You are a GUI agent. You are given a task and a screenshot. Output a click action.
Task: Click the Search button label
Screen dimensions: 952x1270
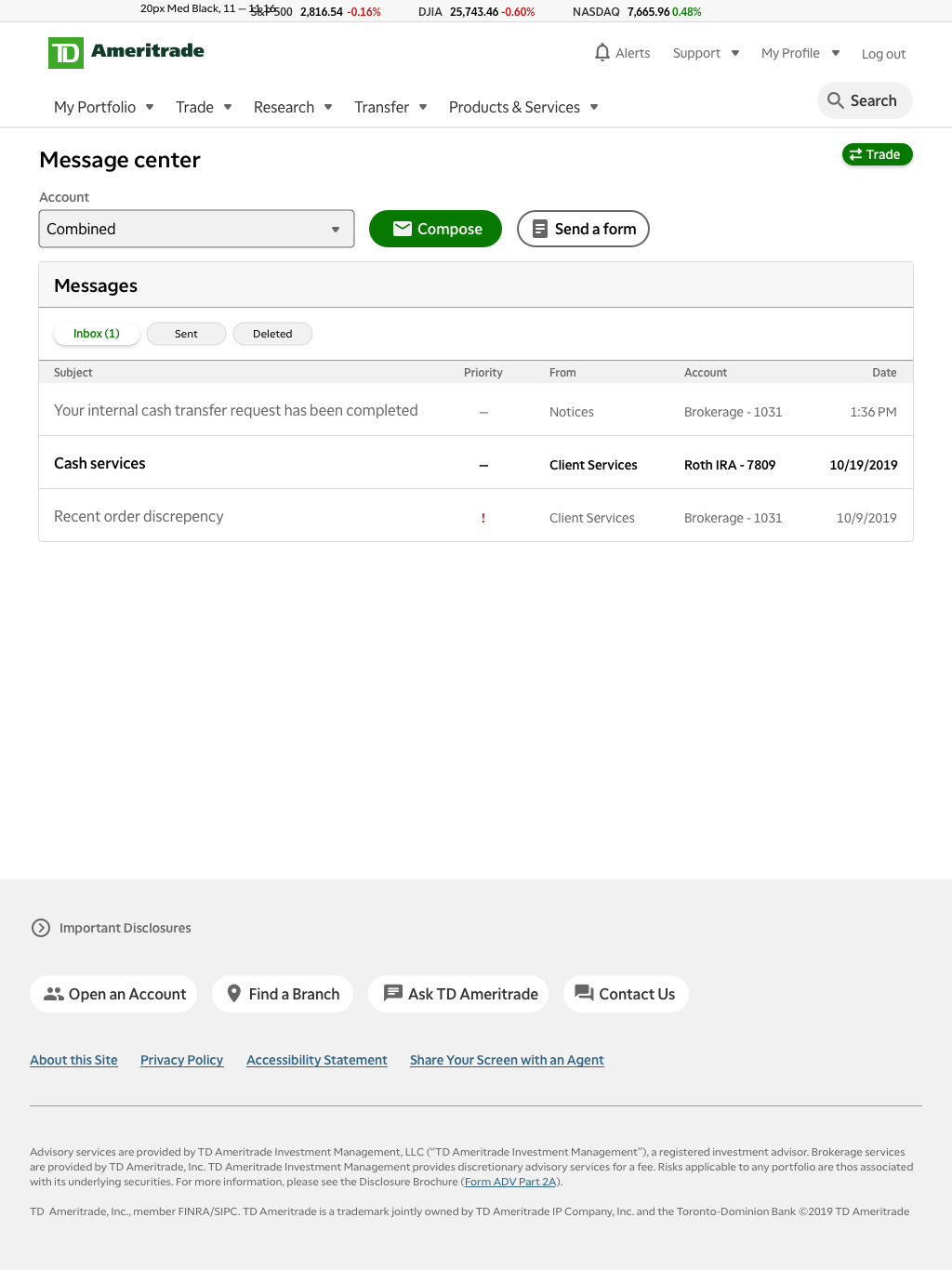(874, 100)
